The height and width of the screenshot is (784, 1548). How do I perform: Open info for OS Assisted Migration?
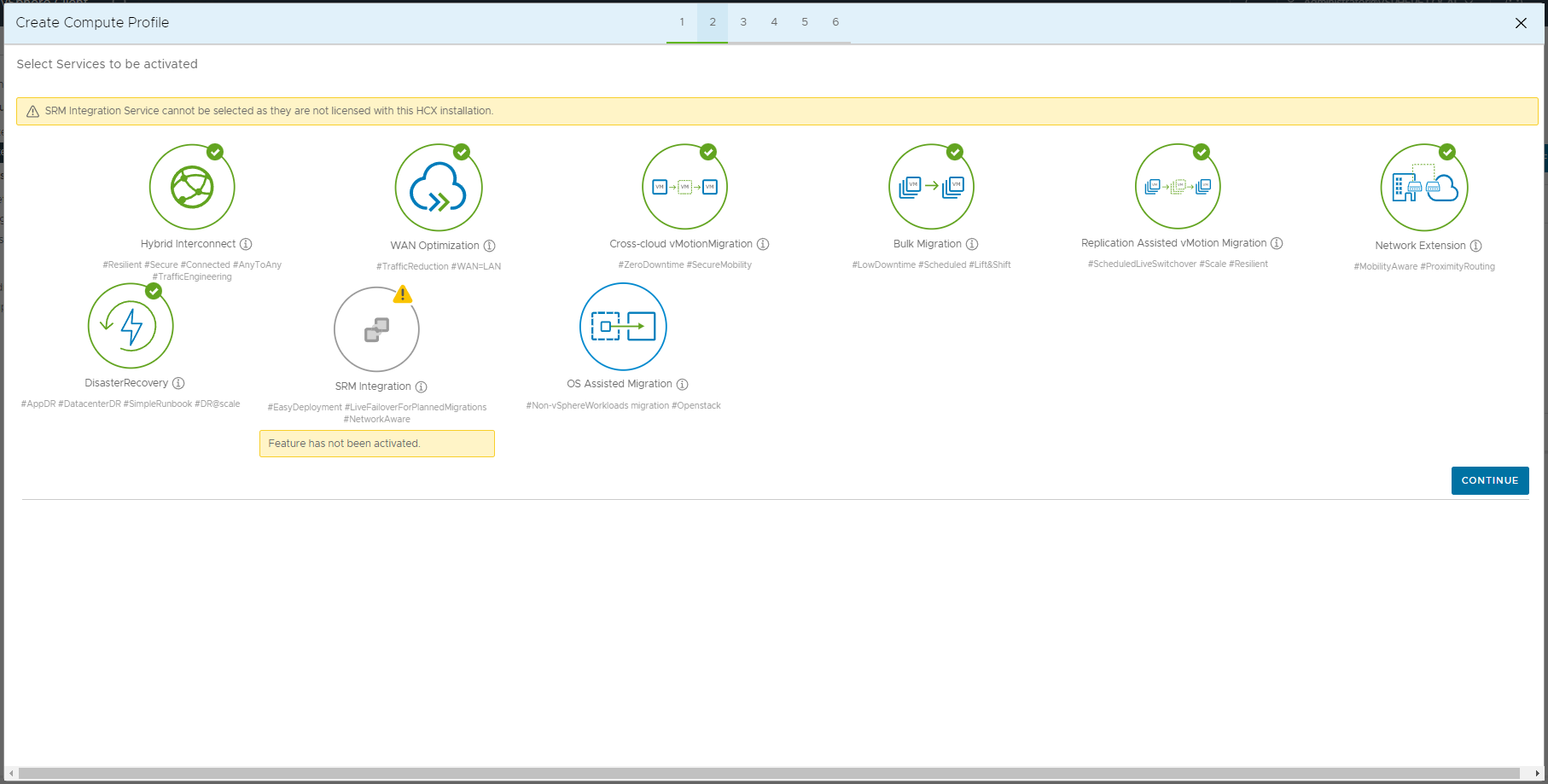(682, 384)
